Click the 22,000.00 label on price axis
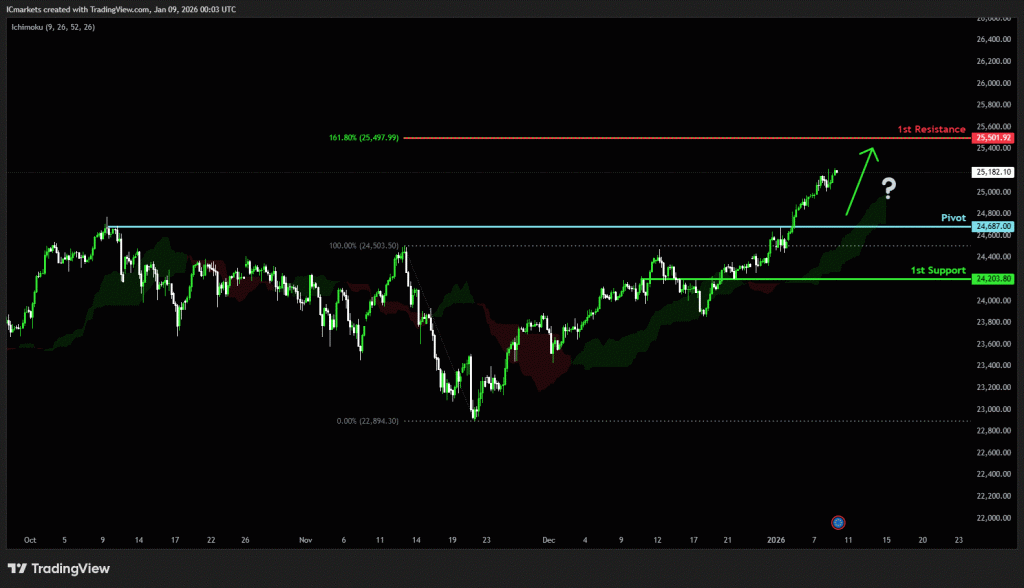Image resolution: width=1024 pixels, height=588 pixels. (x=995, y=518)
